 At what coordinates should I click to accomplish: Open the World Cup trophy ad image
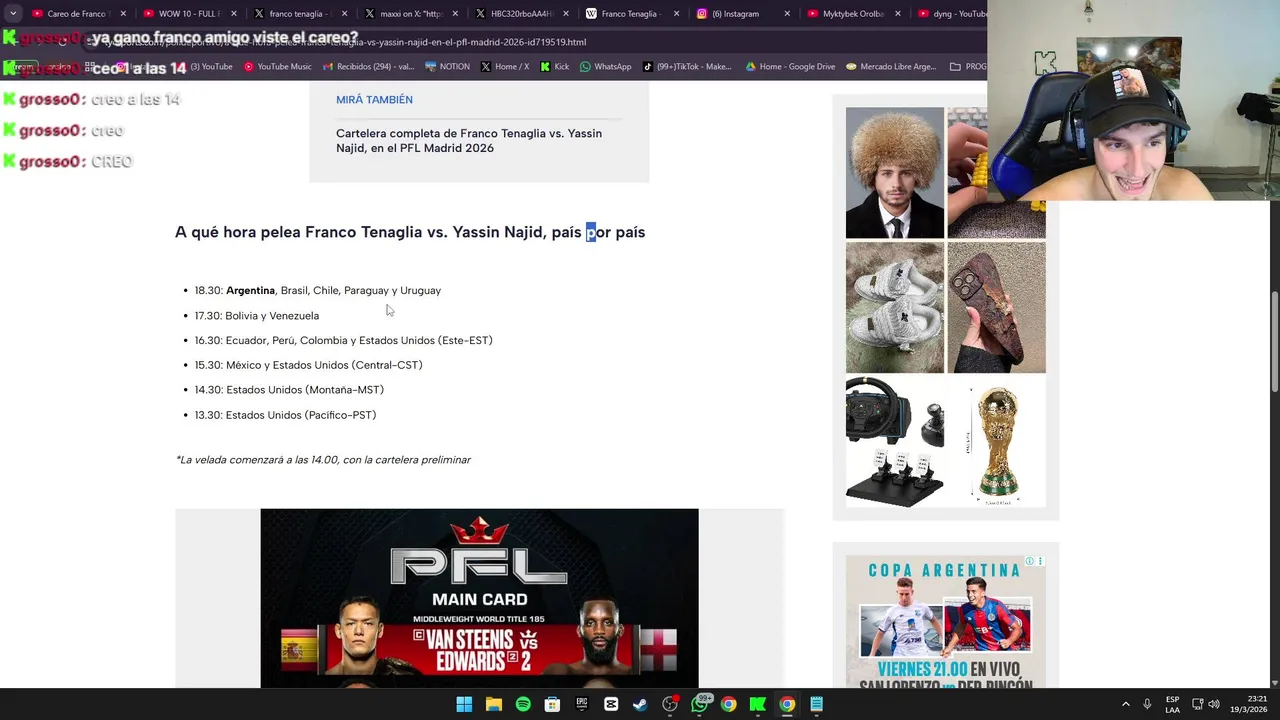[x=996, y=441]
